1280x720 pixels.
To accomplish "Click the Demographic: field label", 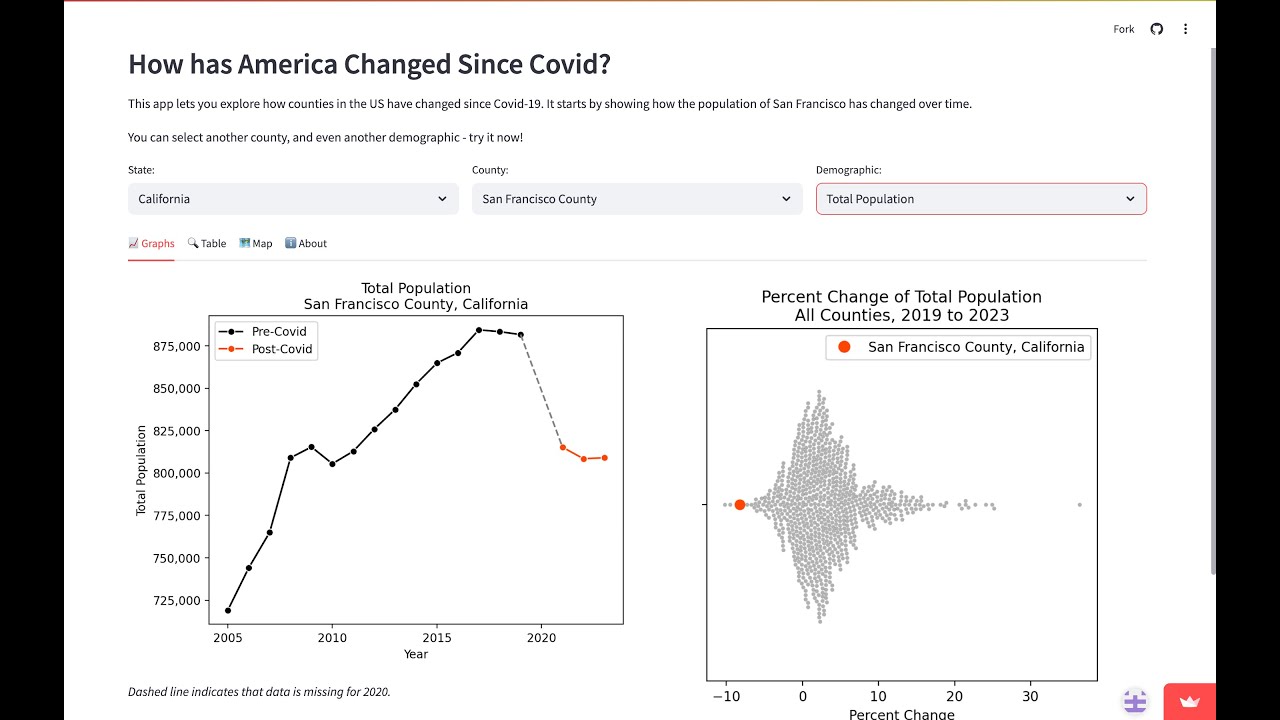I will pyautogui.click(x=849, y=170).
